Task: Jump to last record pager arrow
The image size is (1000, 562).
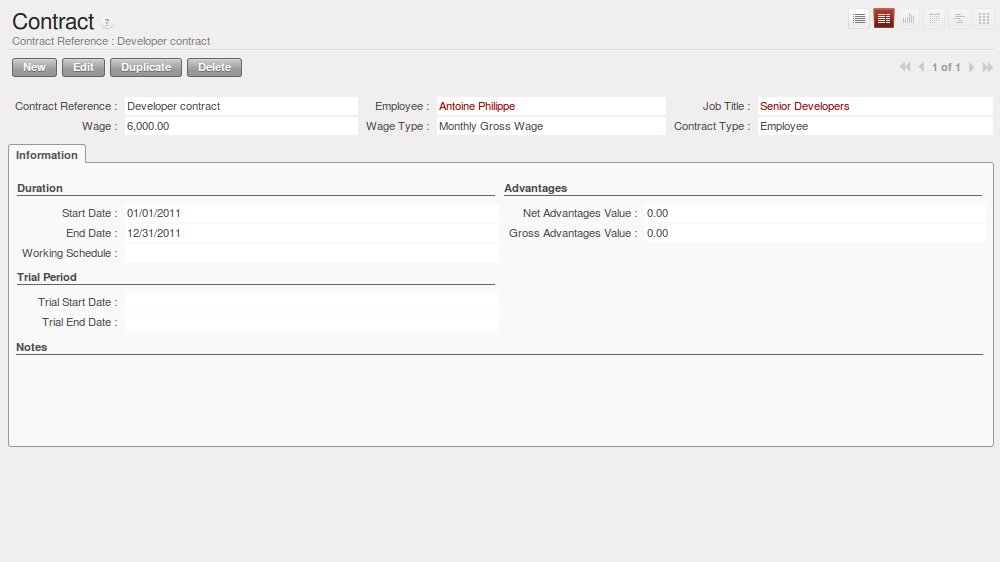Action: (x=987, y=67)
